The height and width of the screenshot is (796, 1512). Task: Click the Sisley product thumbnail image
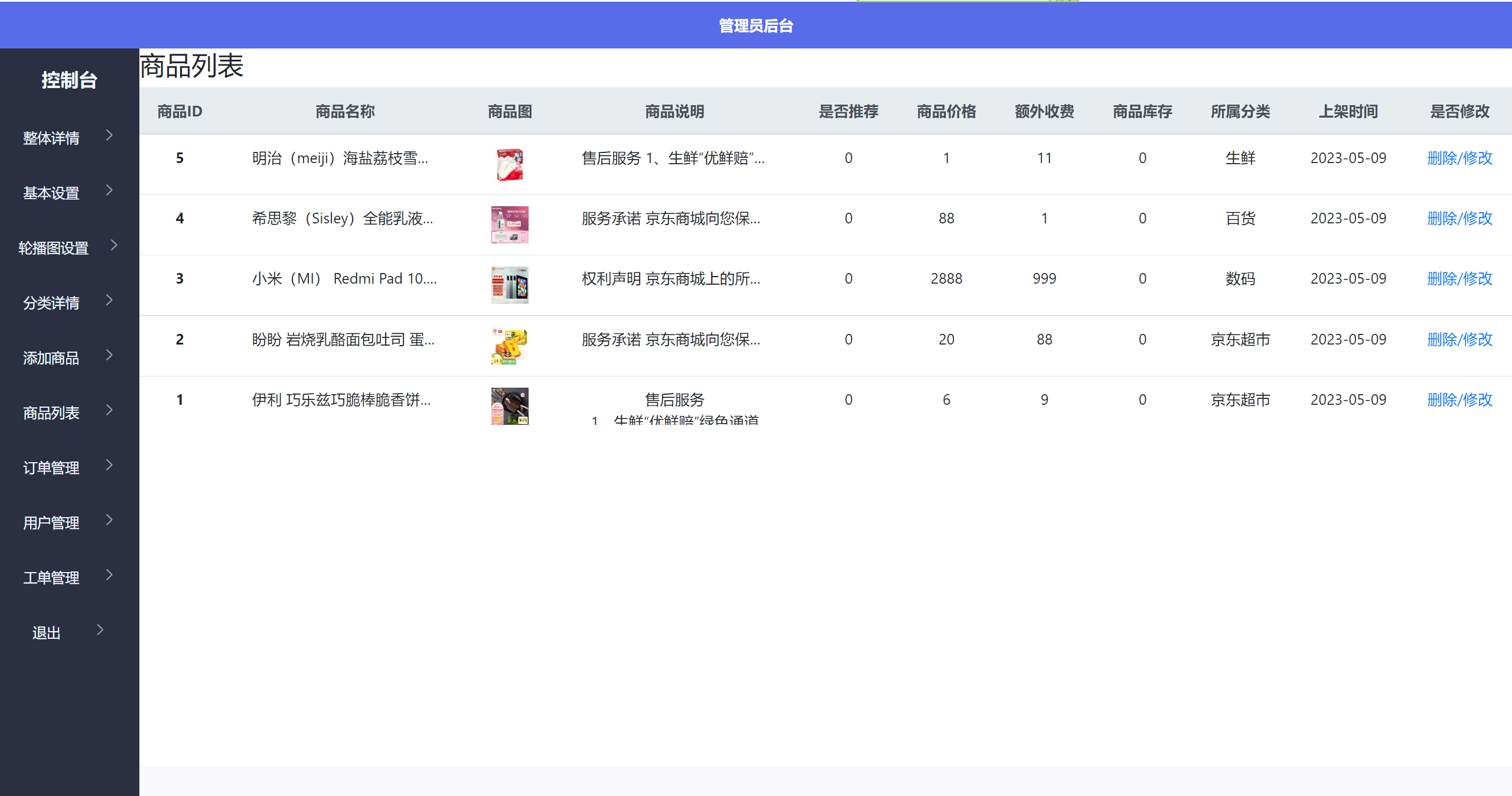[510, 225]
